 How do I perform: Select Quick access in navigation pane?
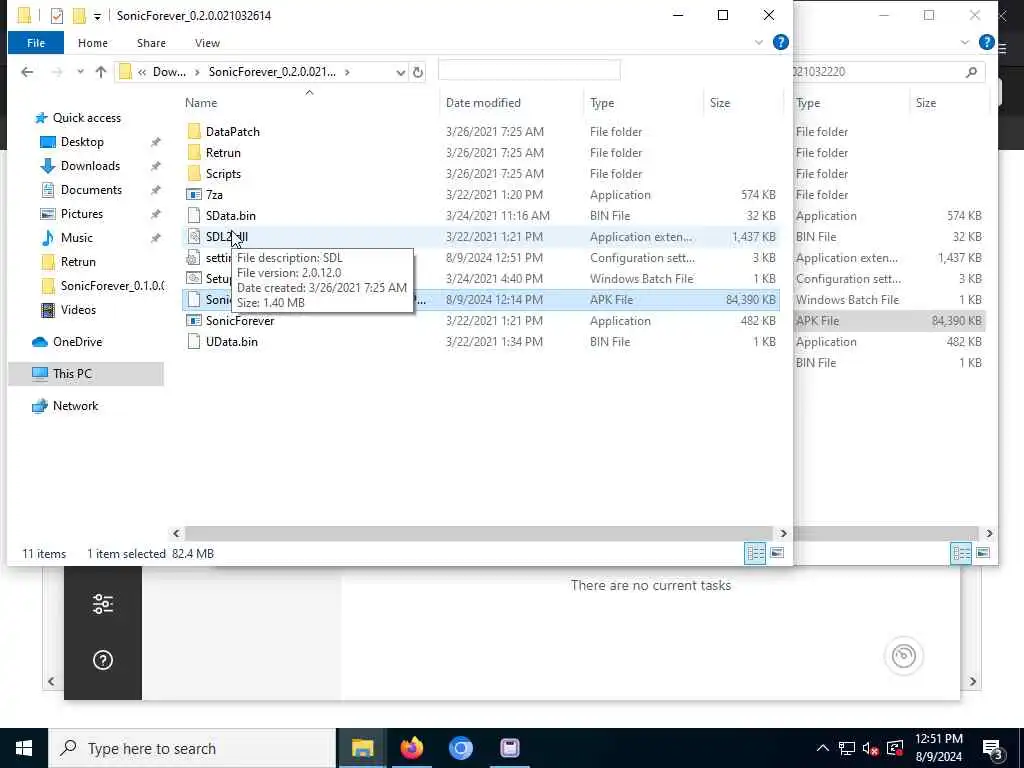(x=86, y=118)
